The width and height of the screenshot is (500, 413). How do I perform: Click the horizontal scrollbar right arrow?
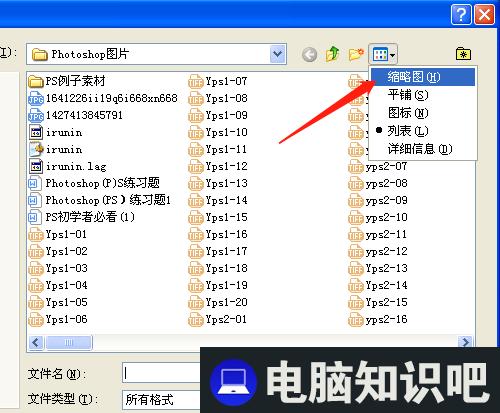[x=465, y=342]
